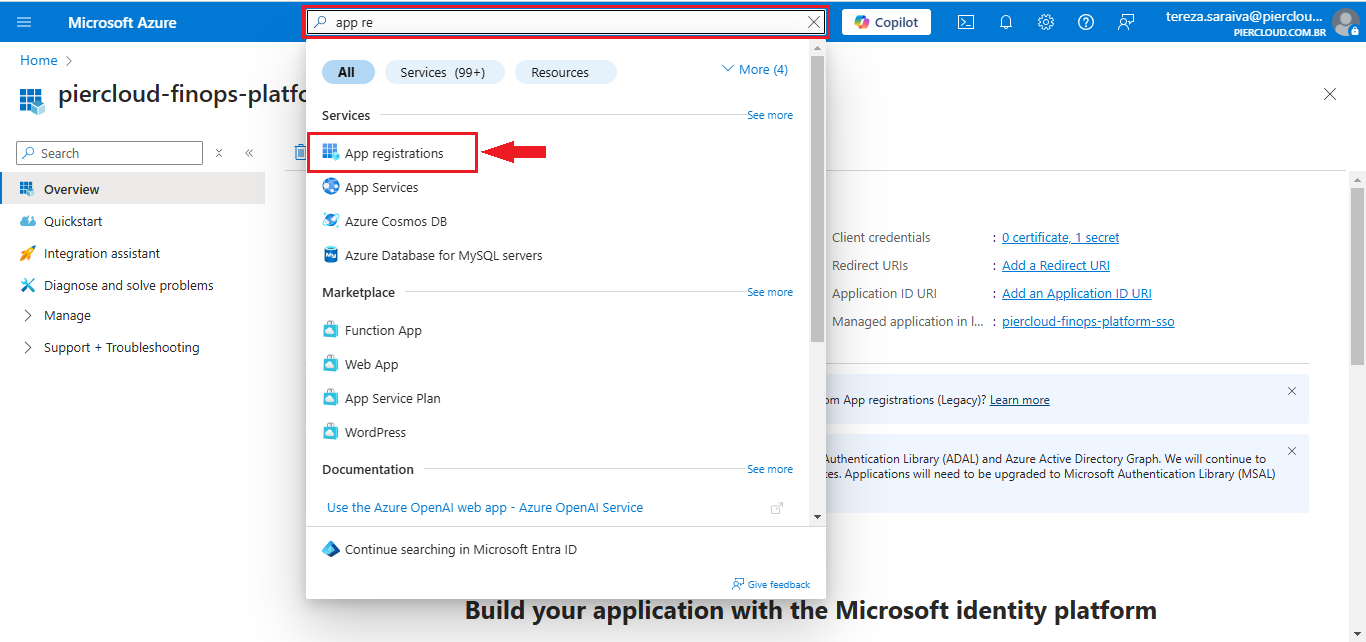Viewport: 1366px width, 642px height.
Task: Click Continue searching in Microsoft Entra ID
Action: pyautogui.click(x=460, y=549)
